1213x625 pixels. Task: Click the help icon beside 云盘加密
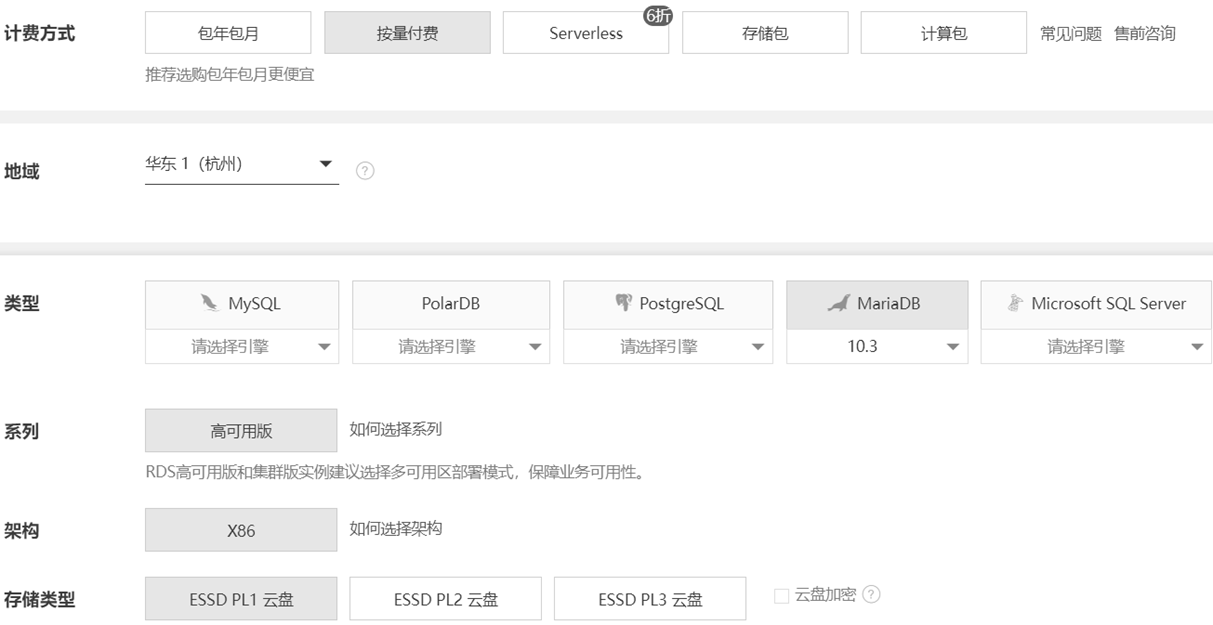click(871, 595)
